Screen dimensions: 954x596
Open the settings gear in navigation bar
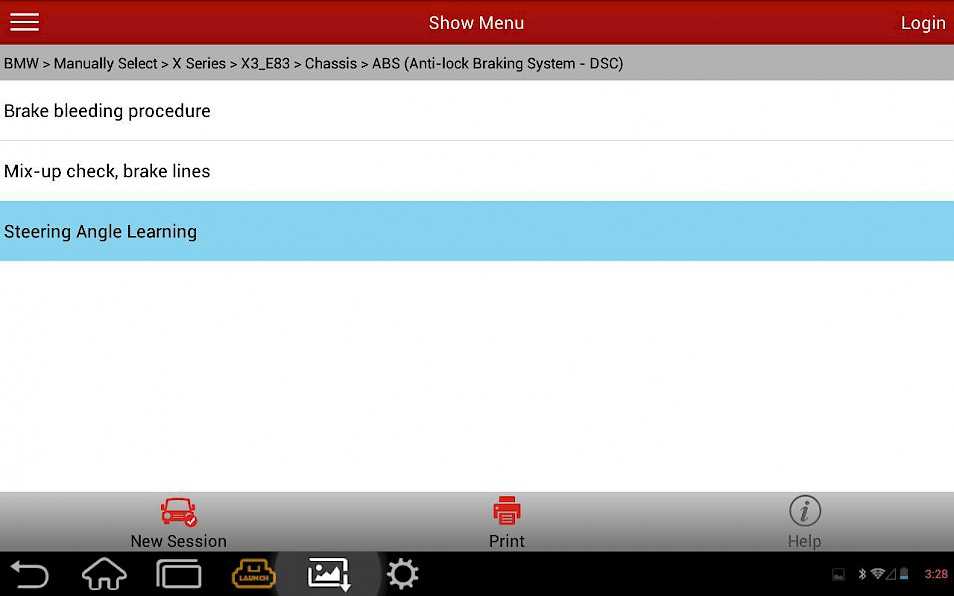(x=402, y=574)
